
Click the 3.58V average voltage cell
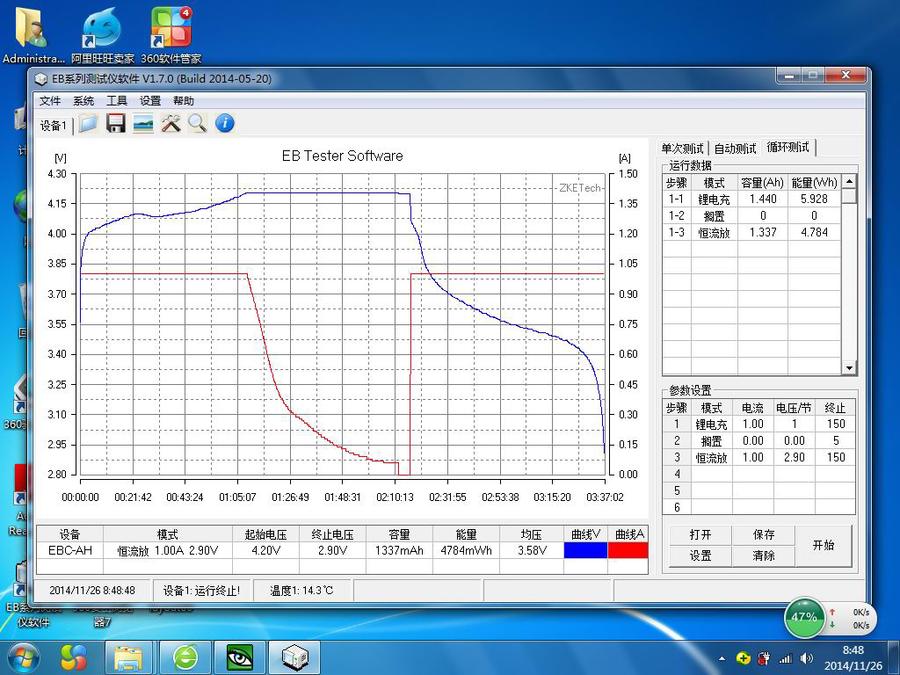(x=531, y=550)
